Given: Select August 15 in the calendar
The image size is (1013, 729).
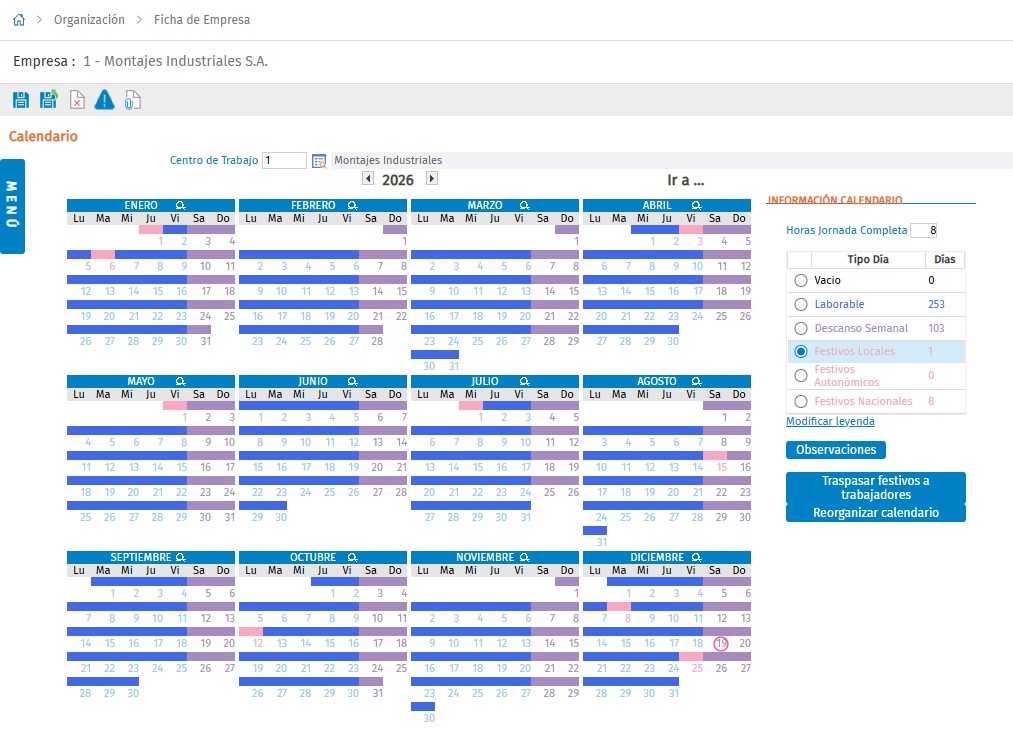Looking at the screenshot, I should (x=722, y=467).
